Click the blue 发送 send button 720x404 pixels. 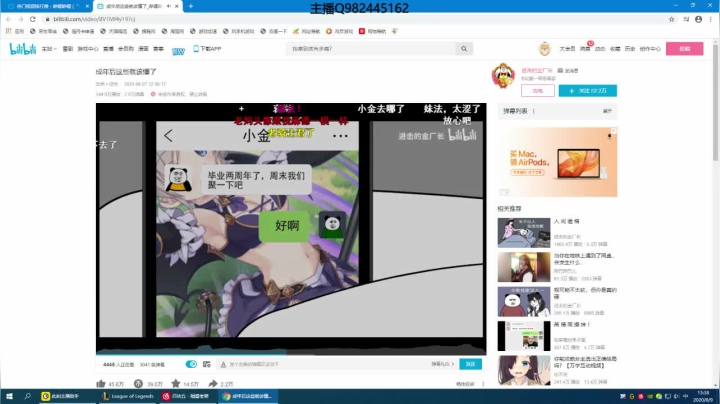click(470, 364)
